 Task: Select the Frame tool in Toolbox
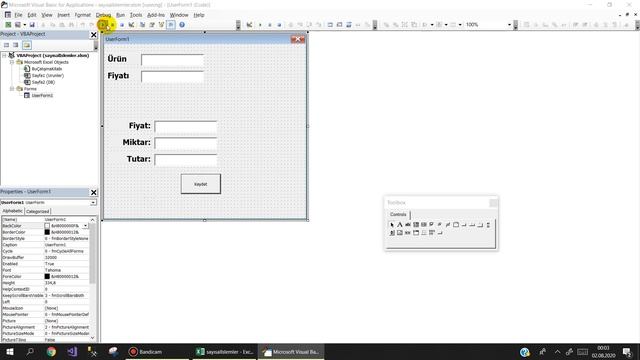456,224
